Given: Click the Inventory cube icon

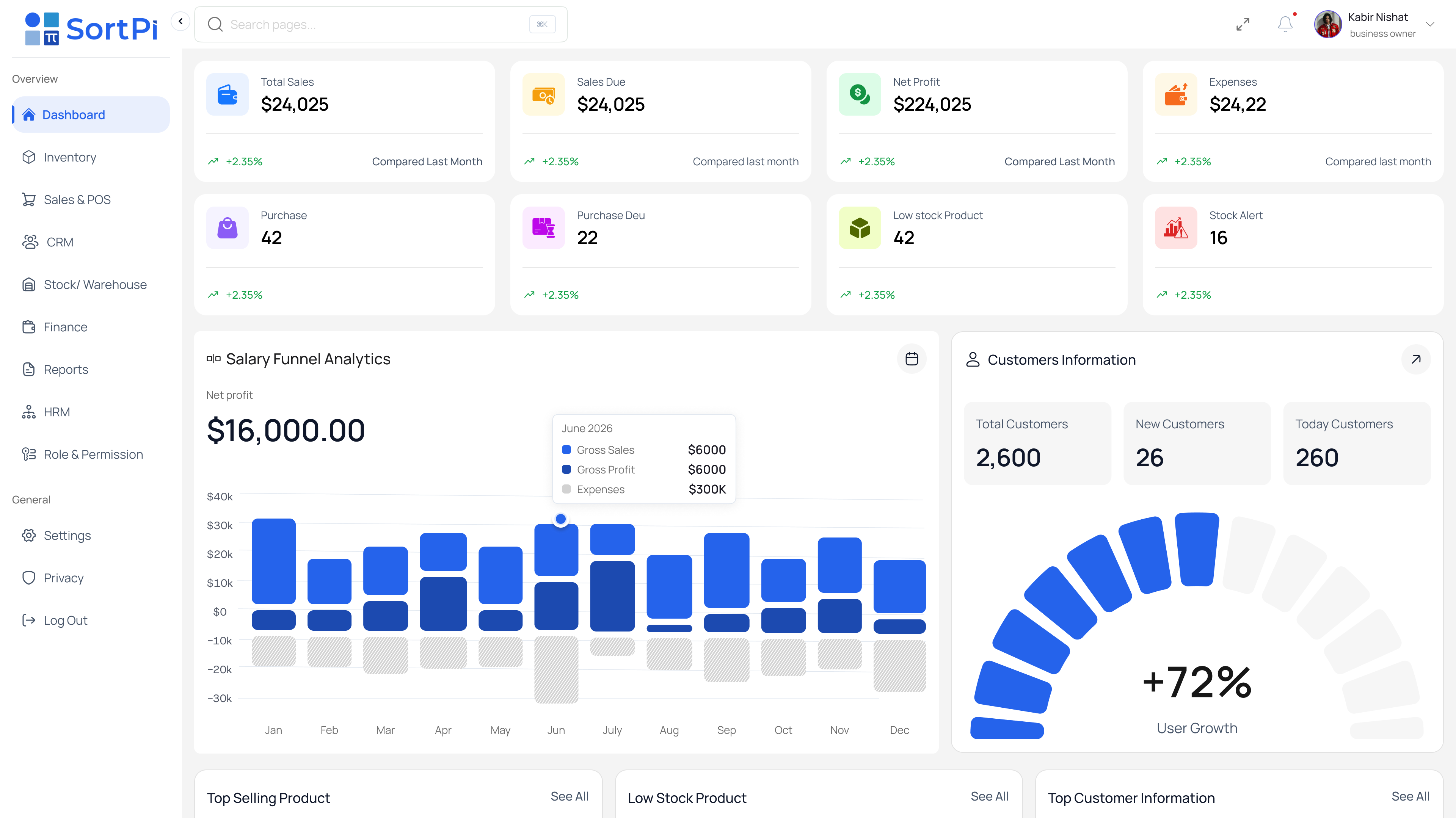Looking at the screenshot, I should (x=29, y=157).
